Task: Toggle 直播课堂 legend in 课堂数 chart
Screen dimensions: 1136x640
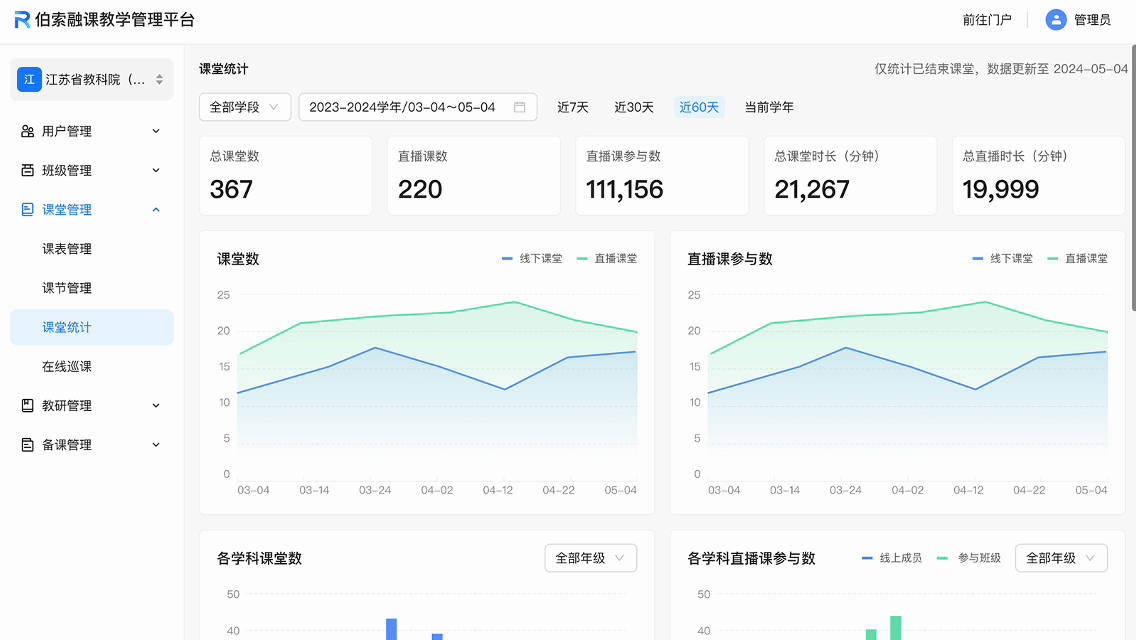Action: tap(607, 258)
